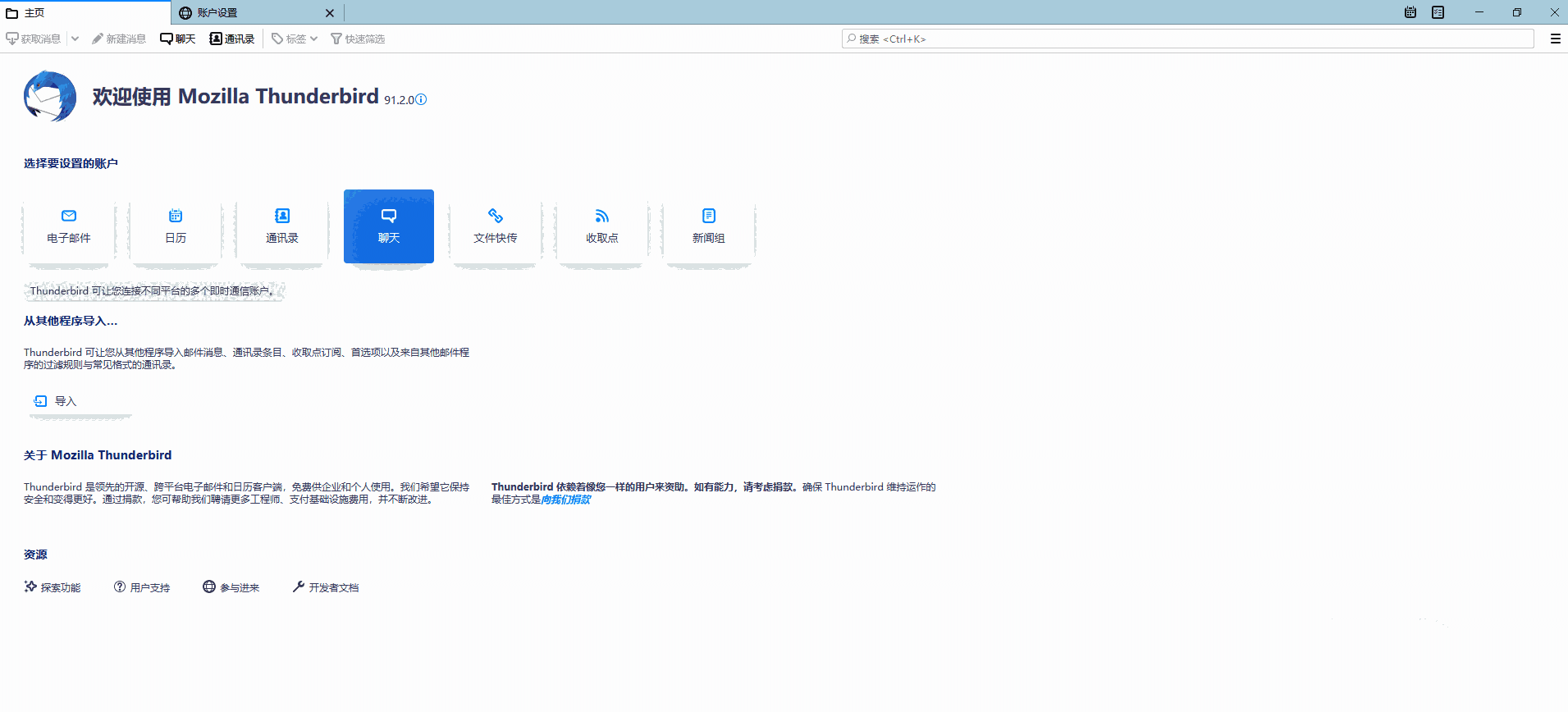Set up an Address Book (通讯录) account card
1568x712 pixels.
click(x=282, y=226)
